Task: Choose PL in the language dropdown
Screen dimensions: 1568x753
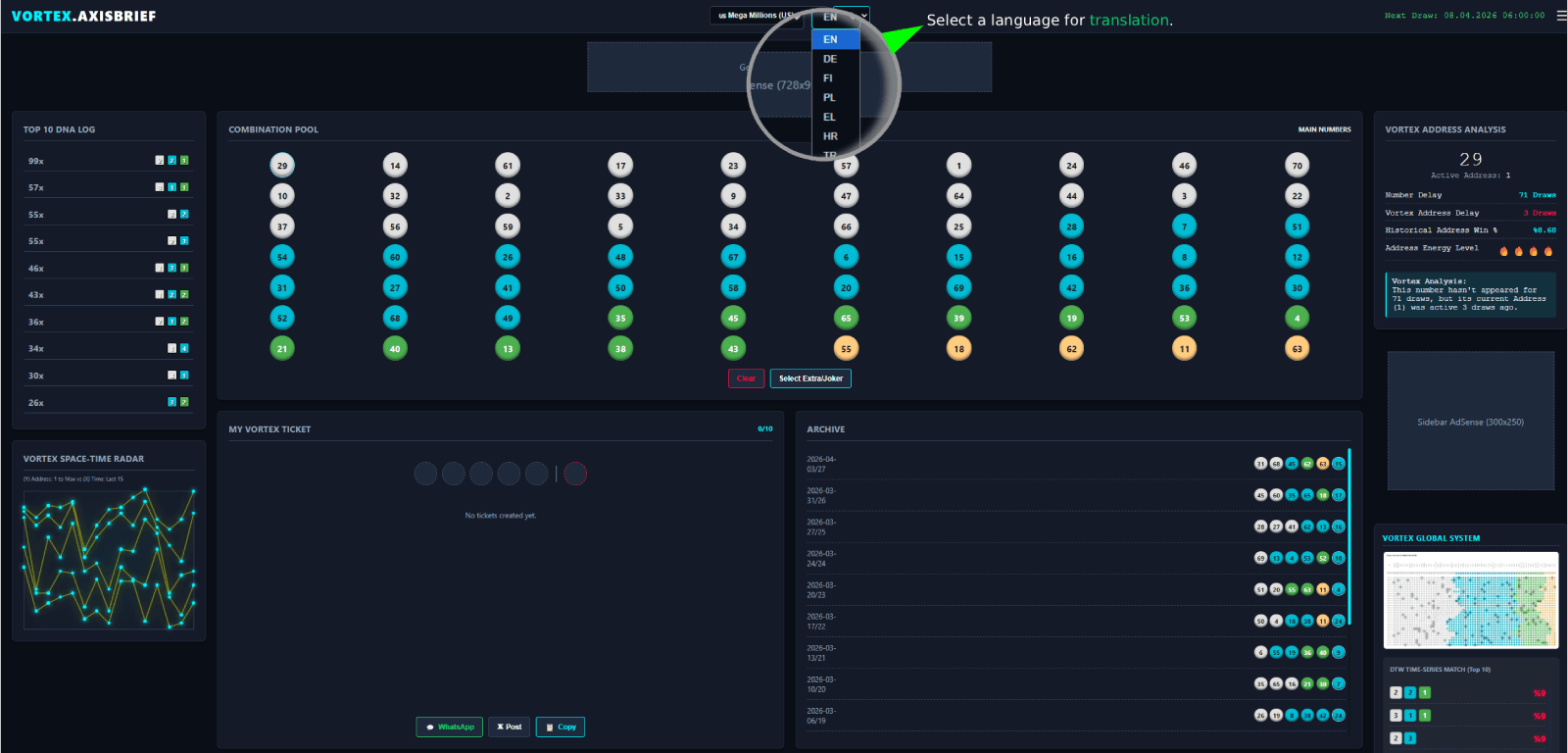Action: pos(830,98)
